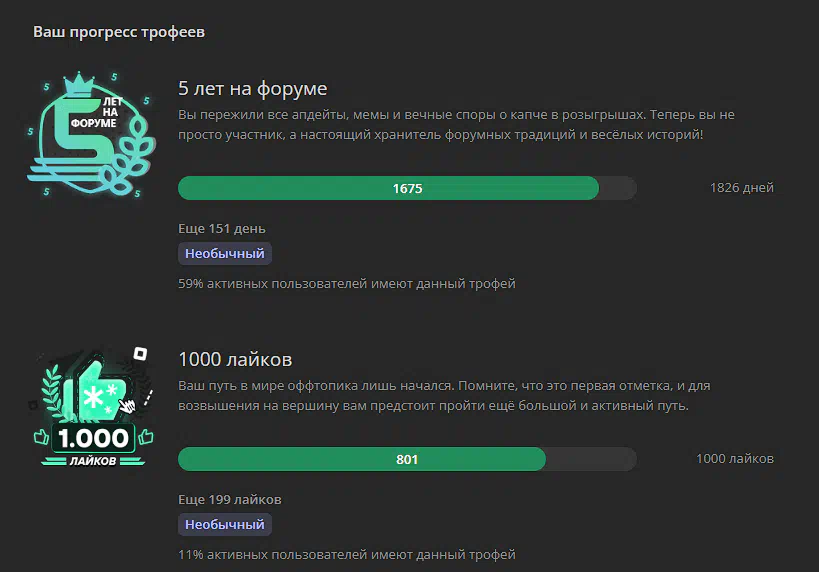
Task: Click the 59% активных пользователей statistic line
Action: coord(347,284)
